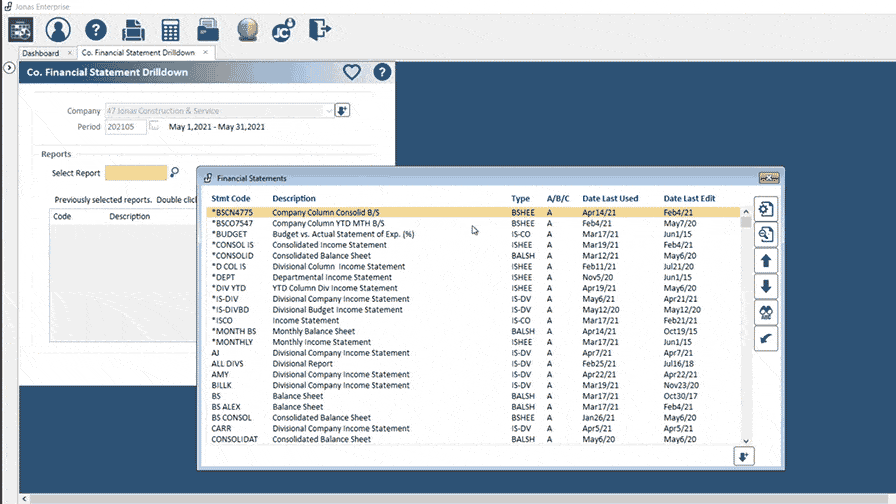896x504 pixels.
Task: Select the *ISCO Income Statement row
Action: tap(473, 321)
